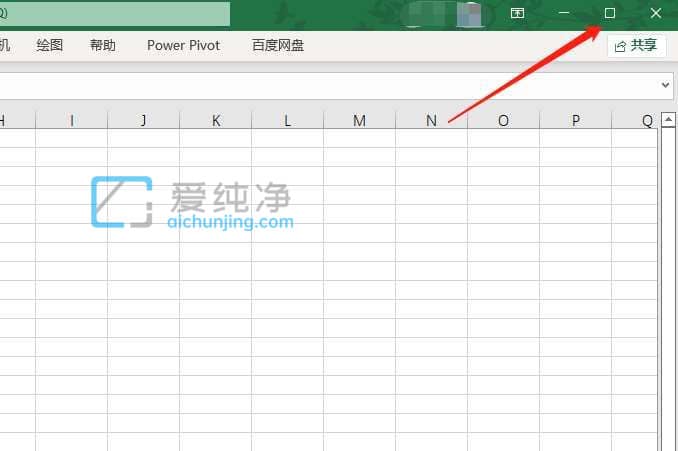Click the vertical scrollbar up arrow

click(x=668, y=119)
